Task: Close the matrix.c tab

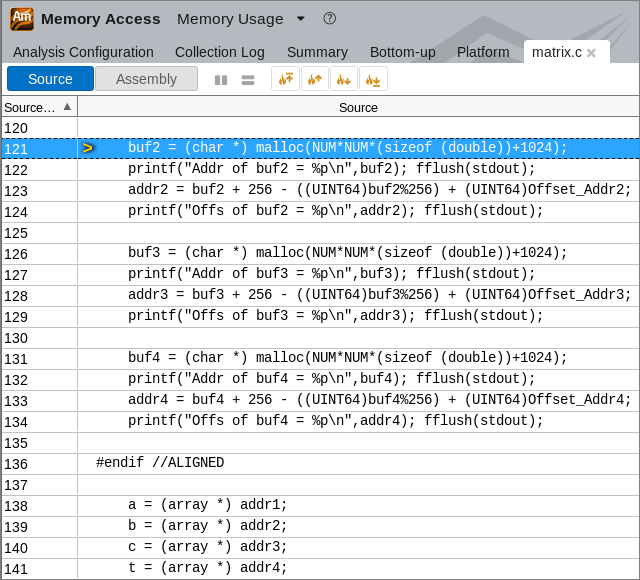Action: (591, 53)
